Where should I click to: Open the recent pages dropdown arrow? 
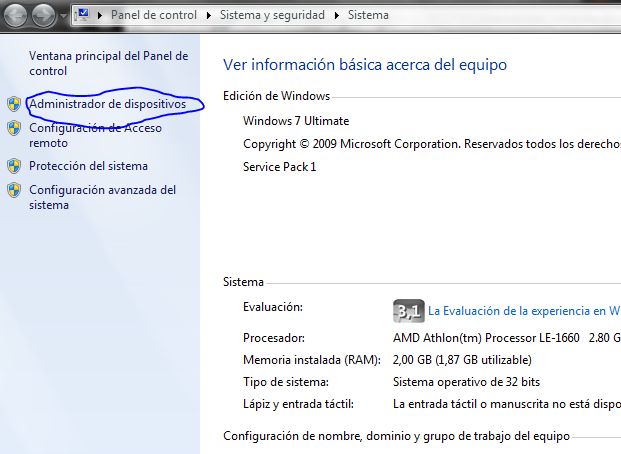point(63,16)
